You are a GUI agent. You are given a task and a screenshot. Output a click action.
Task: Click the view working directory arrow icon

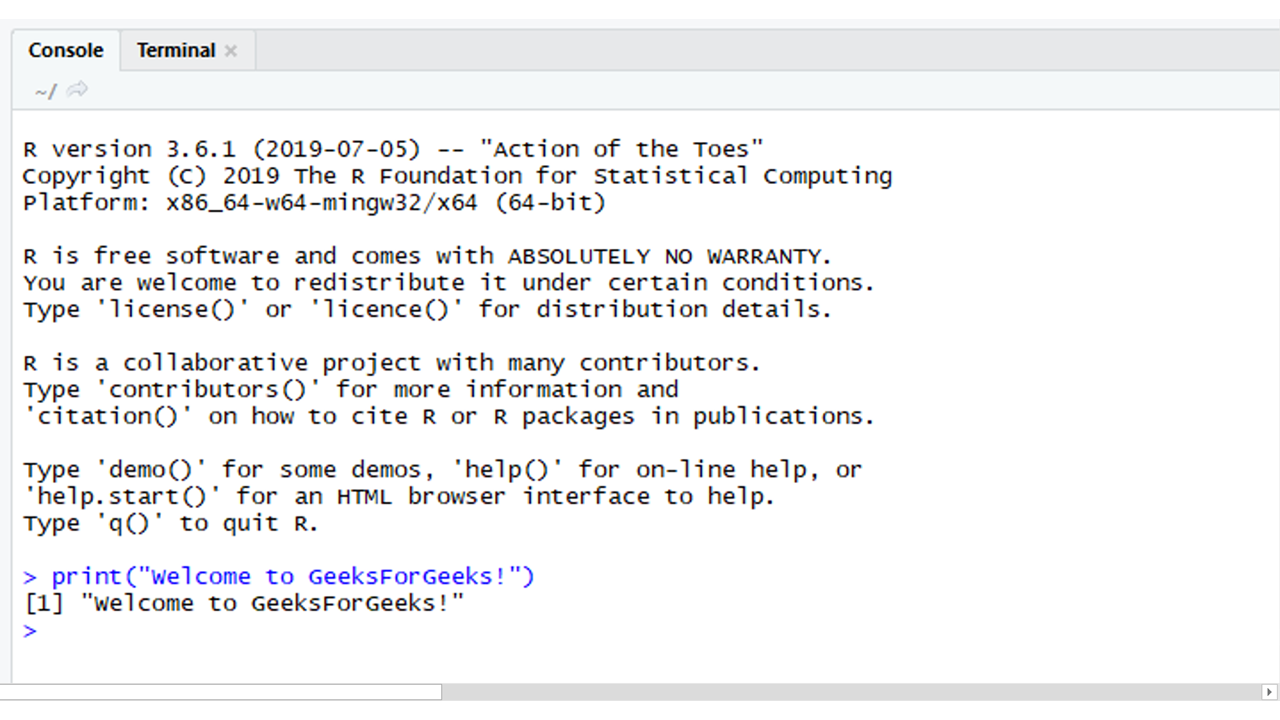[77, 91]
